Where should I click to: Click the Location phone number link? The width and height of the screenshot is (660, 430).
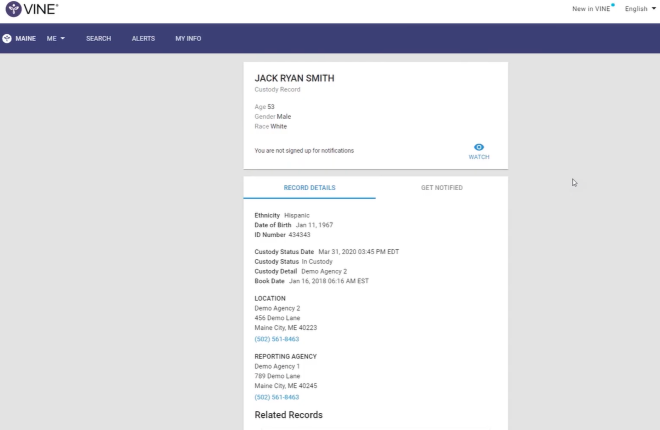click(x=277, y=339)
